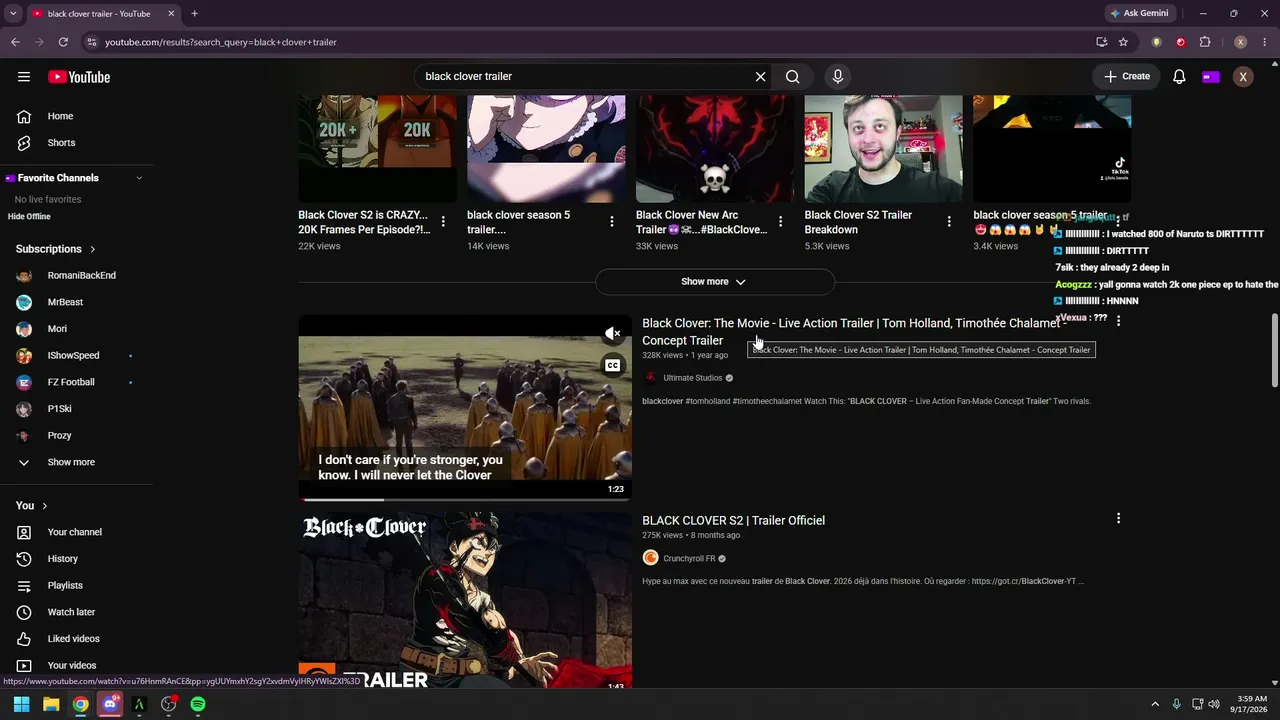Unmute the live action trailer preview
Image resolution: width=1280 pixels, height=720 pixels.
coord(612,334)
